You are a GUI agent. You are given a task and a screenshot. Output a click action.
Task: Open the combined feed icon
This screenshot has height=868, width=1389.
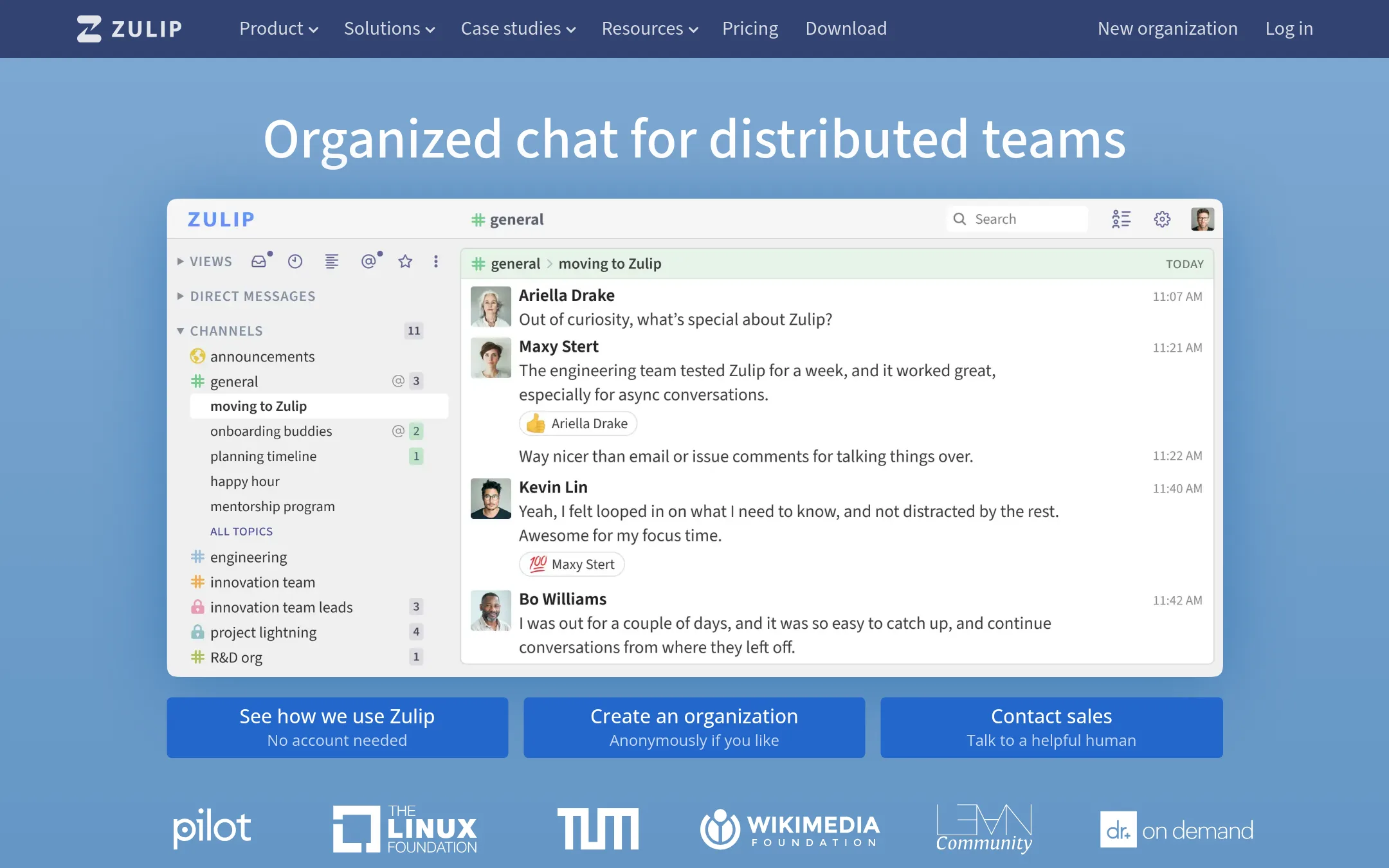(332, 261)
